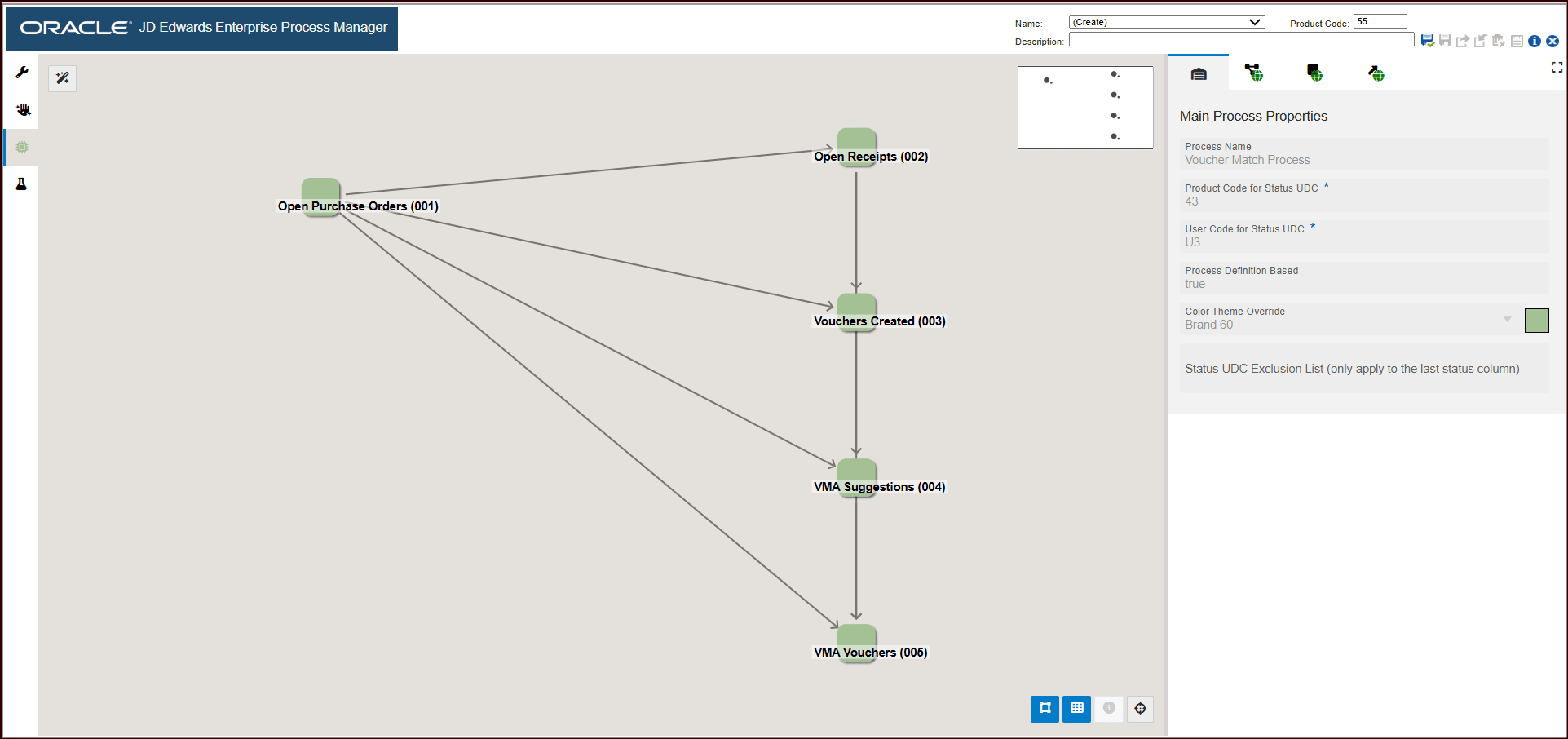Select the Vouchers Created (003) node
The image size is (1568, 739).
(857, 312)
